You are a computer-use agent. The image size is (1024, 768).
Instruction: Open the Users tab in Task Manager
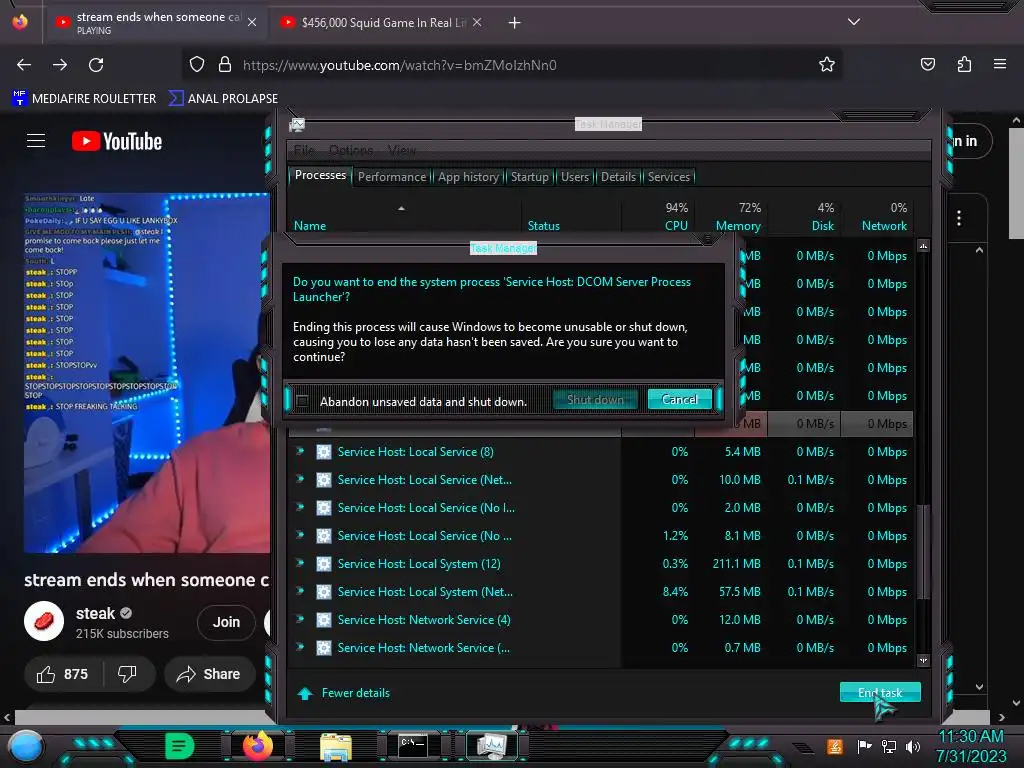(575, 177)
